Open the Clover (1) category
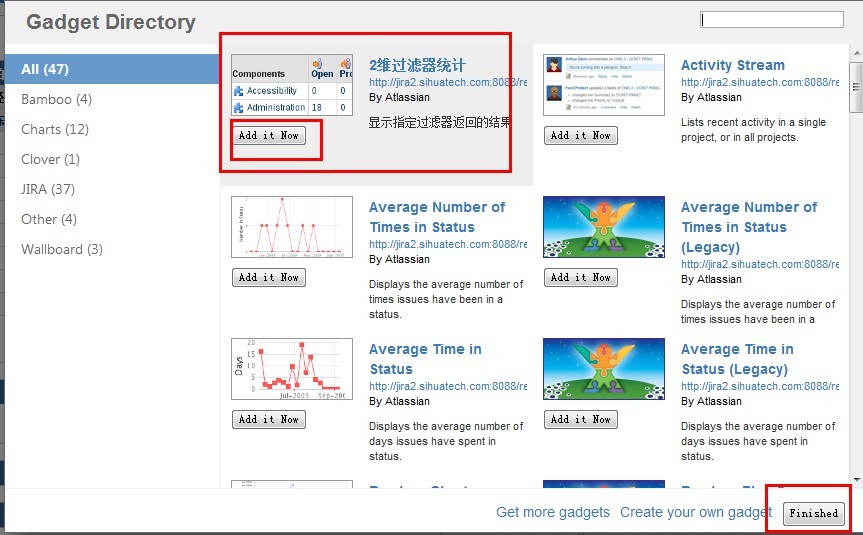This screenshot has height=535, width=863. tap(50, 159)
